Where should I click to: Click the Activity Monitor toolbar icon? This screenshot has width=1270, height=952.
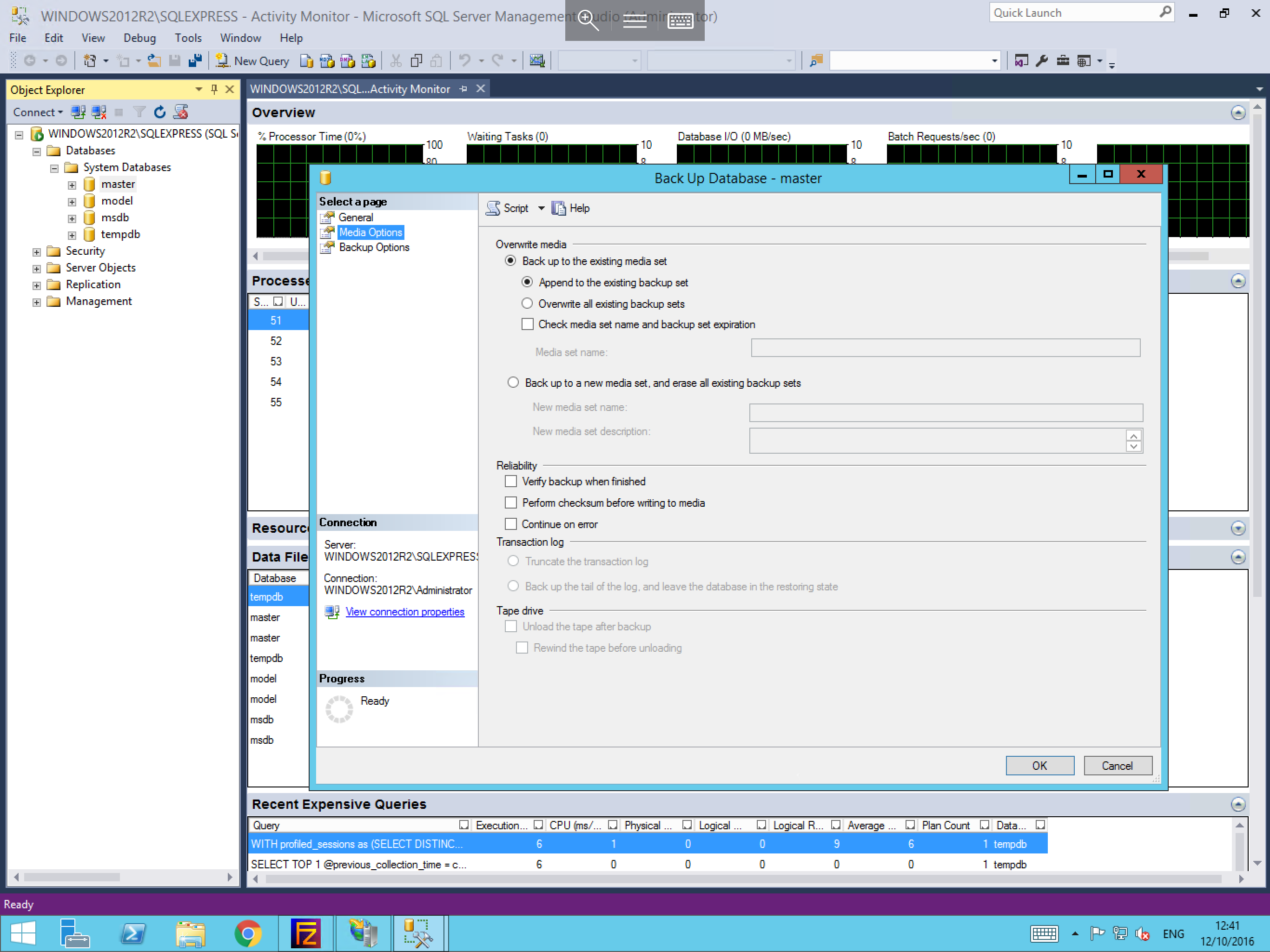coord(537,61)
